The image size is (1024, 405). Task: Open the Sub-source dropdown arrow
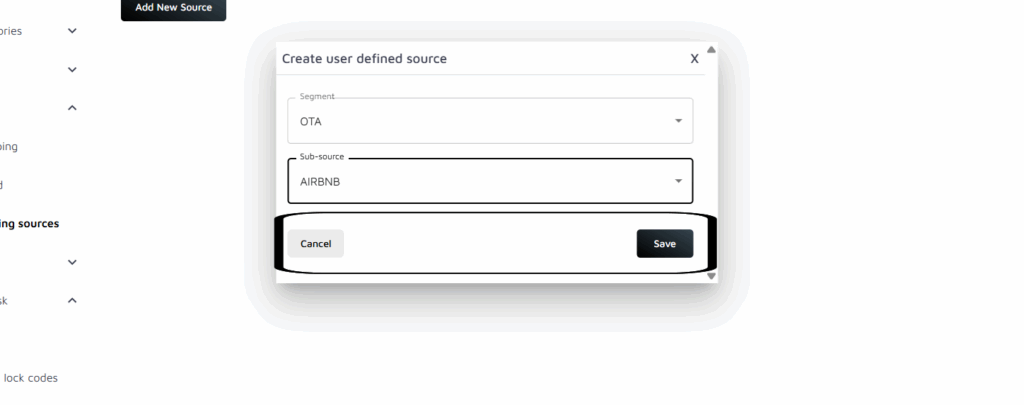[x=678, y=181]
